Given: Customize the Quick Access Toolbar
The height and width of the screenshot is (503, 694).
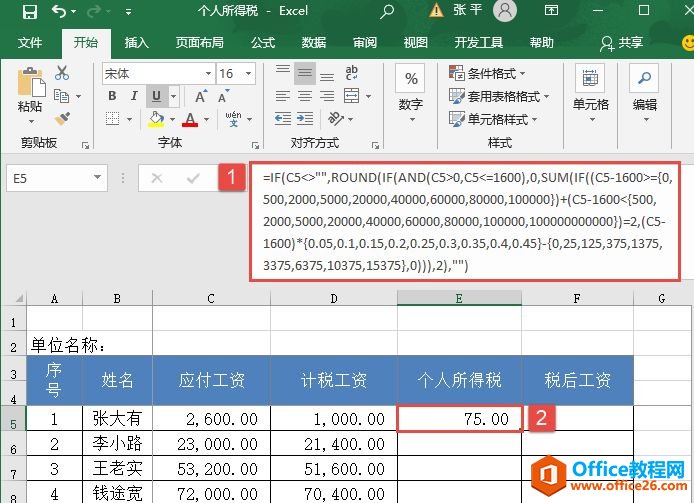Looking at the screenshot, I should 128,12.
